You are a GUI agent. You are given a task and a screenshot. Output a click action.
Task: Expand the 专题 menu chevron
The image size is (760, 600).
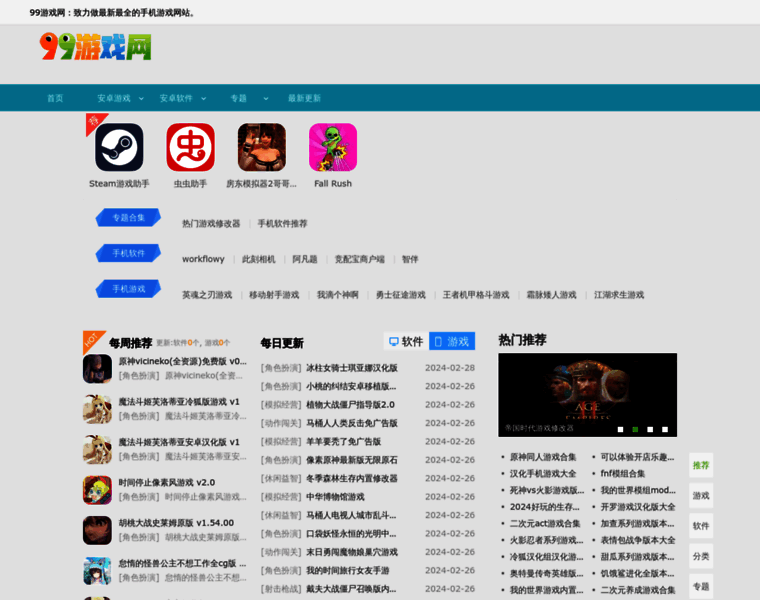coord(266,98)
